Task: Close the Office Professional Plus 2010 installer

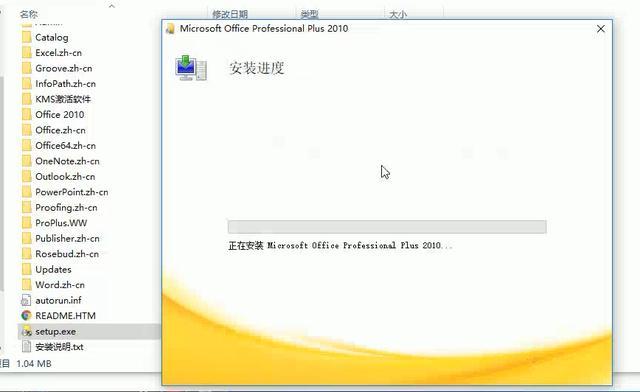Action: pos(601,29)
